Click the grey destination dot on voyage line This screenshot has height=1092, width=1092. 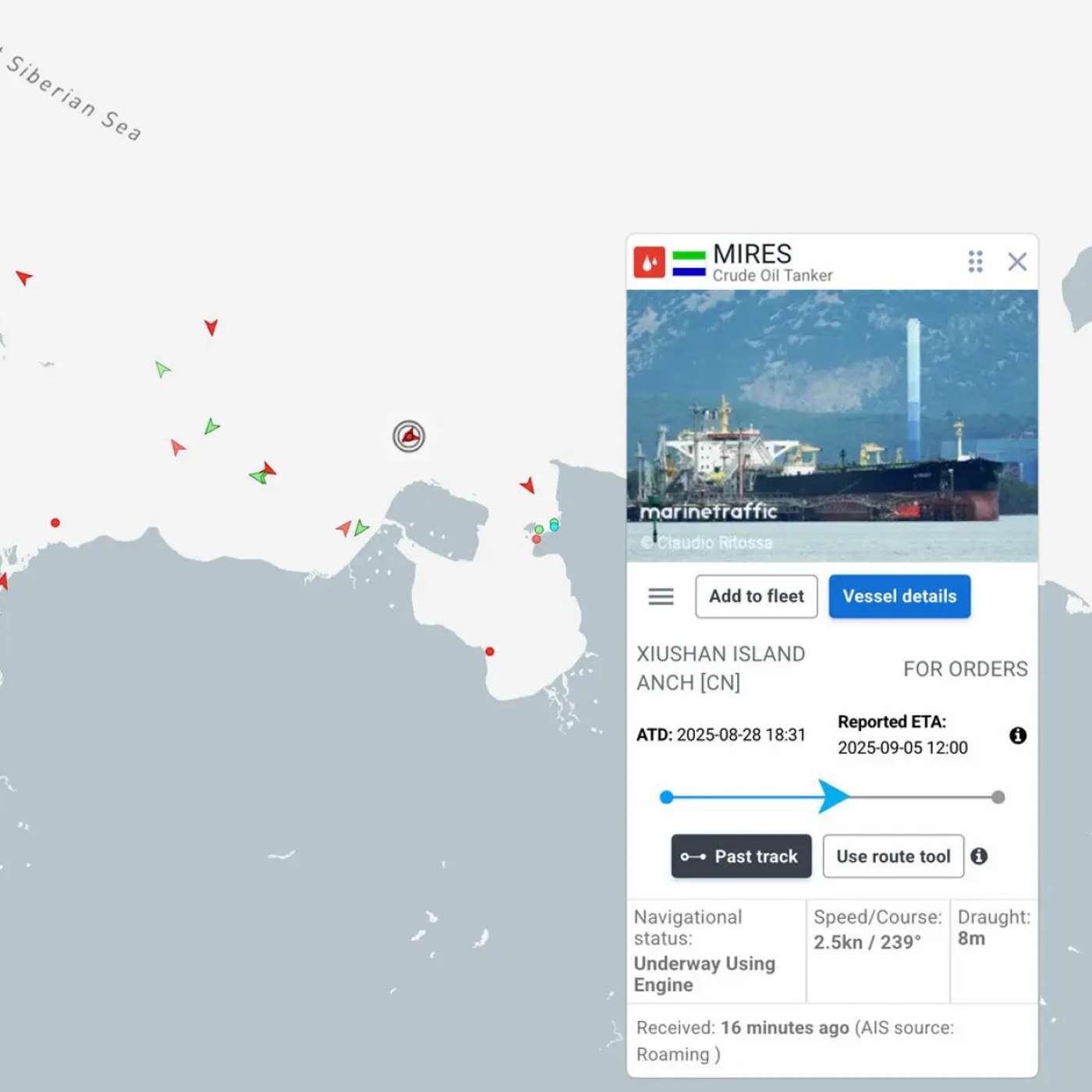pos(998,797)
